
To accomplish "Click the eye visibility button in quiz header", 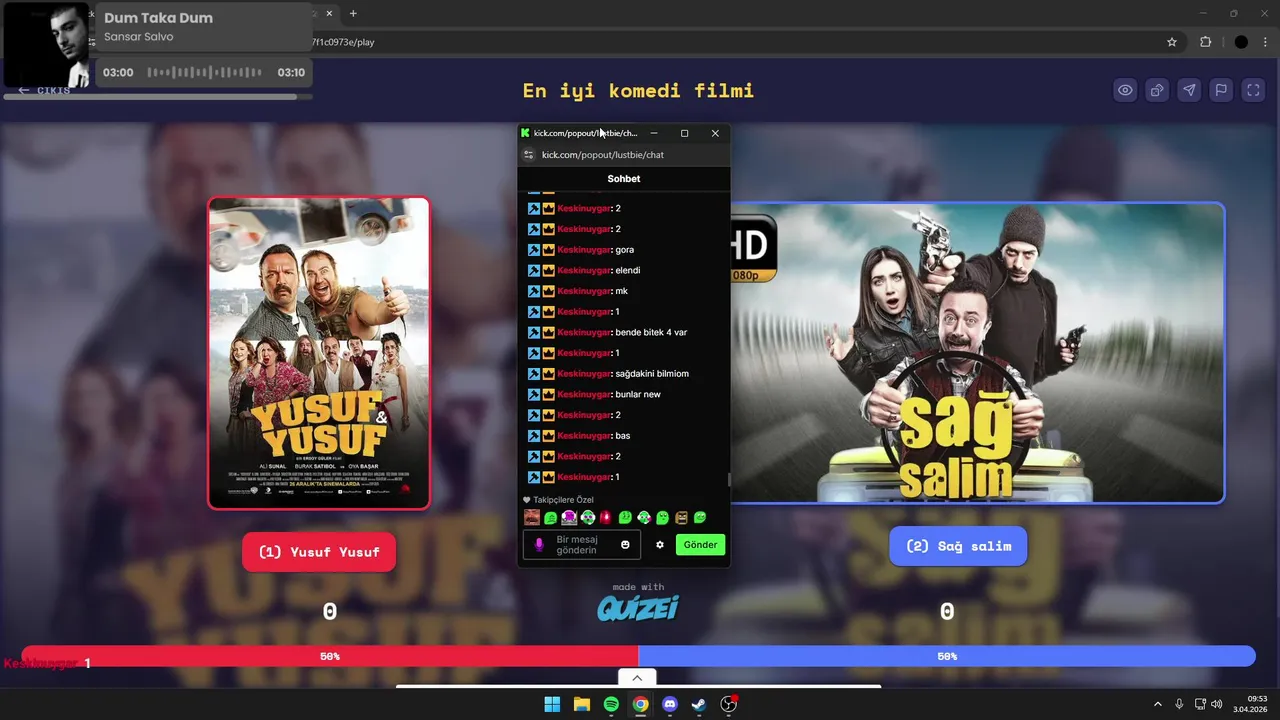I will 1125,90.
